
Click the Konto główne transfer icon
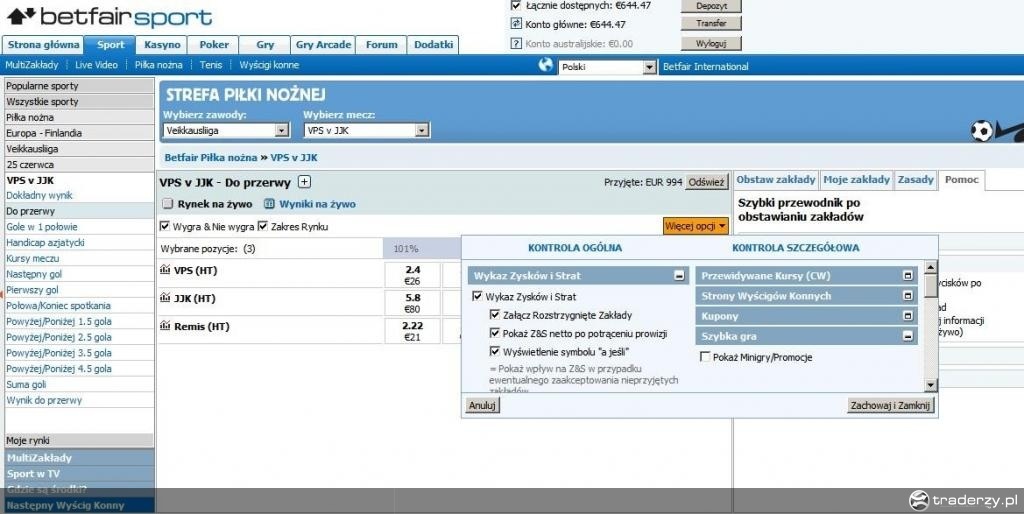pos(516,24)
